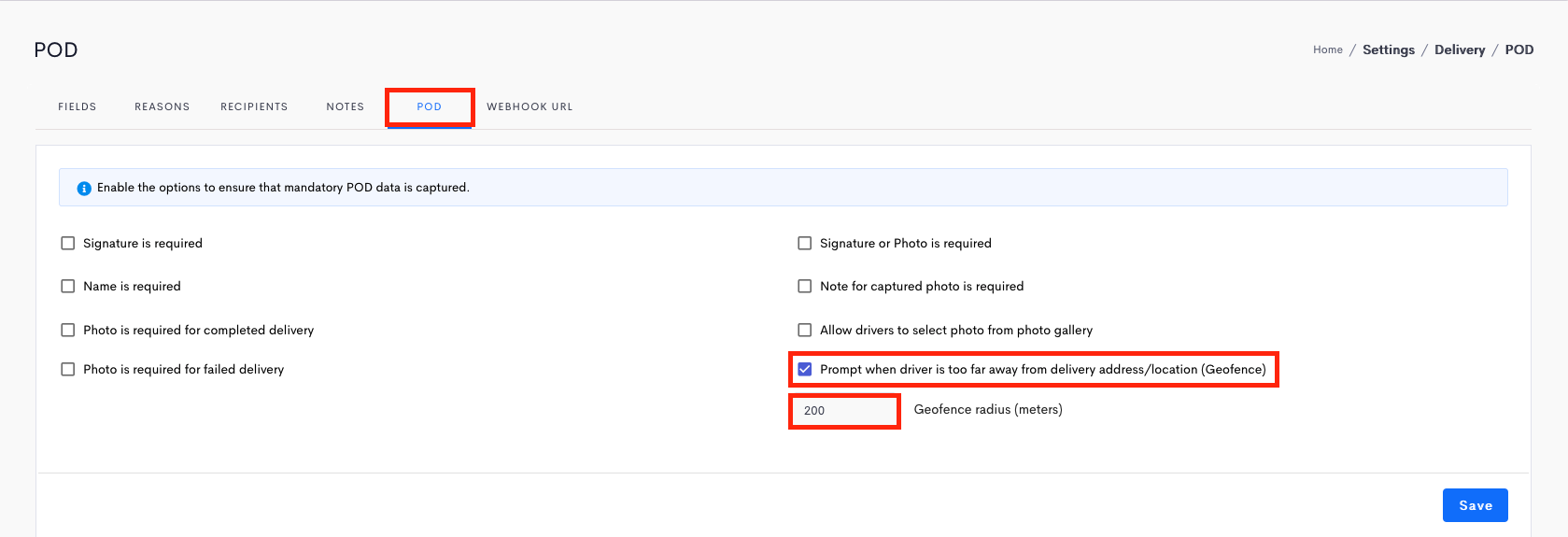1568x537 pixels.
Task: Click the Geofence radius input field
Action: coord(845,411)
